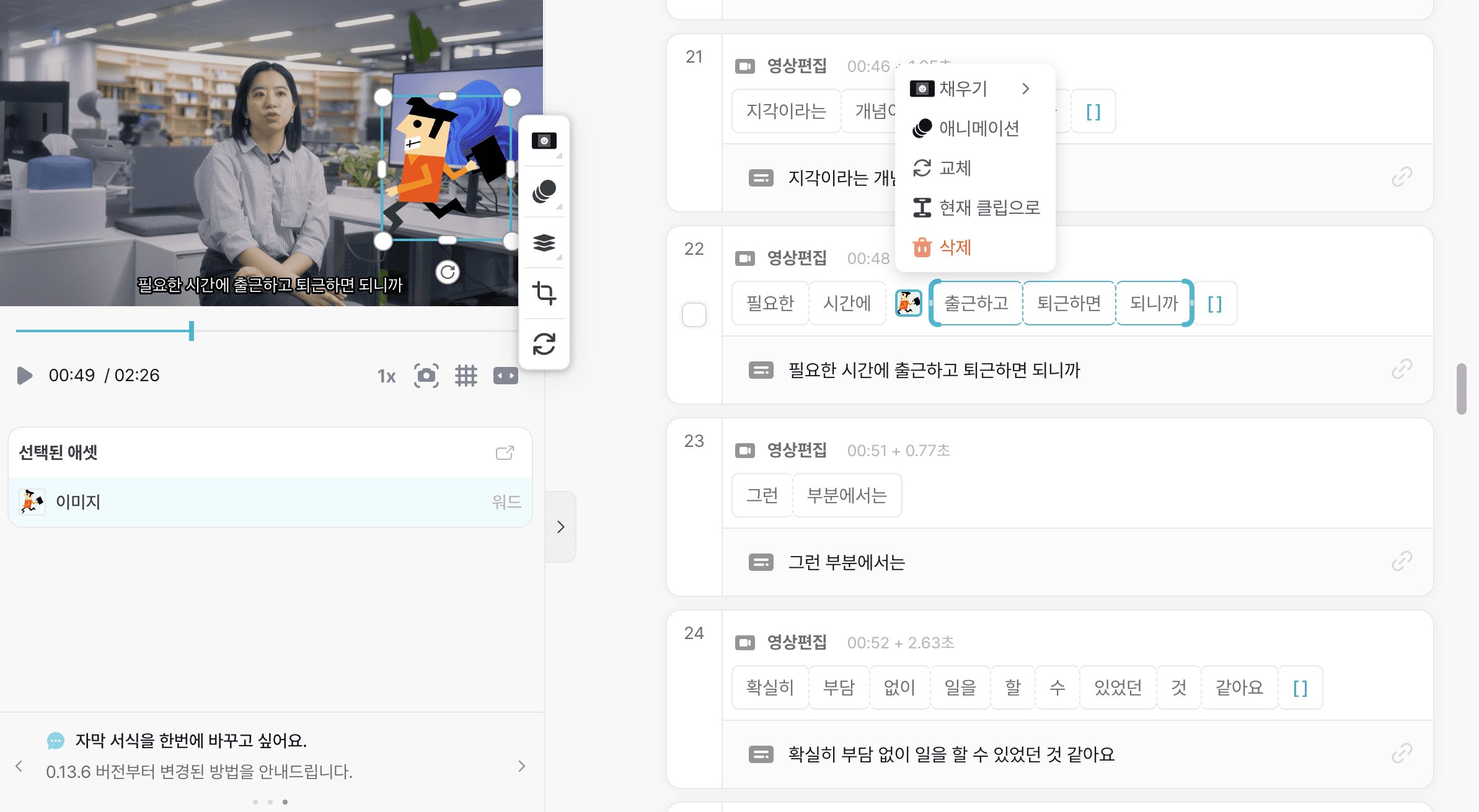Open the 자막 서식을 한번에 바꾸고 싶어요 tip
This screenshot has width=1479, height=812.
pyautogui.click(x=191, y=741)
